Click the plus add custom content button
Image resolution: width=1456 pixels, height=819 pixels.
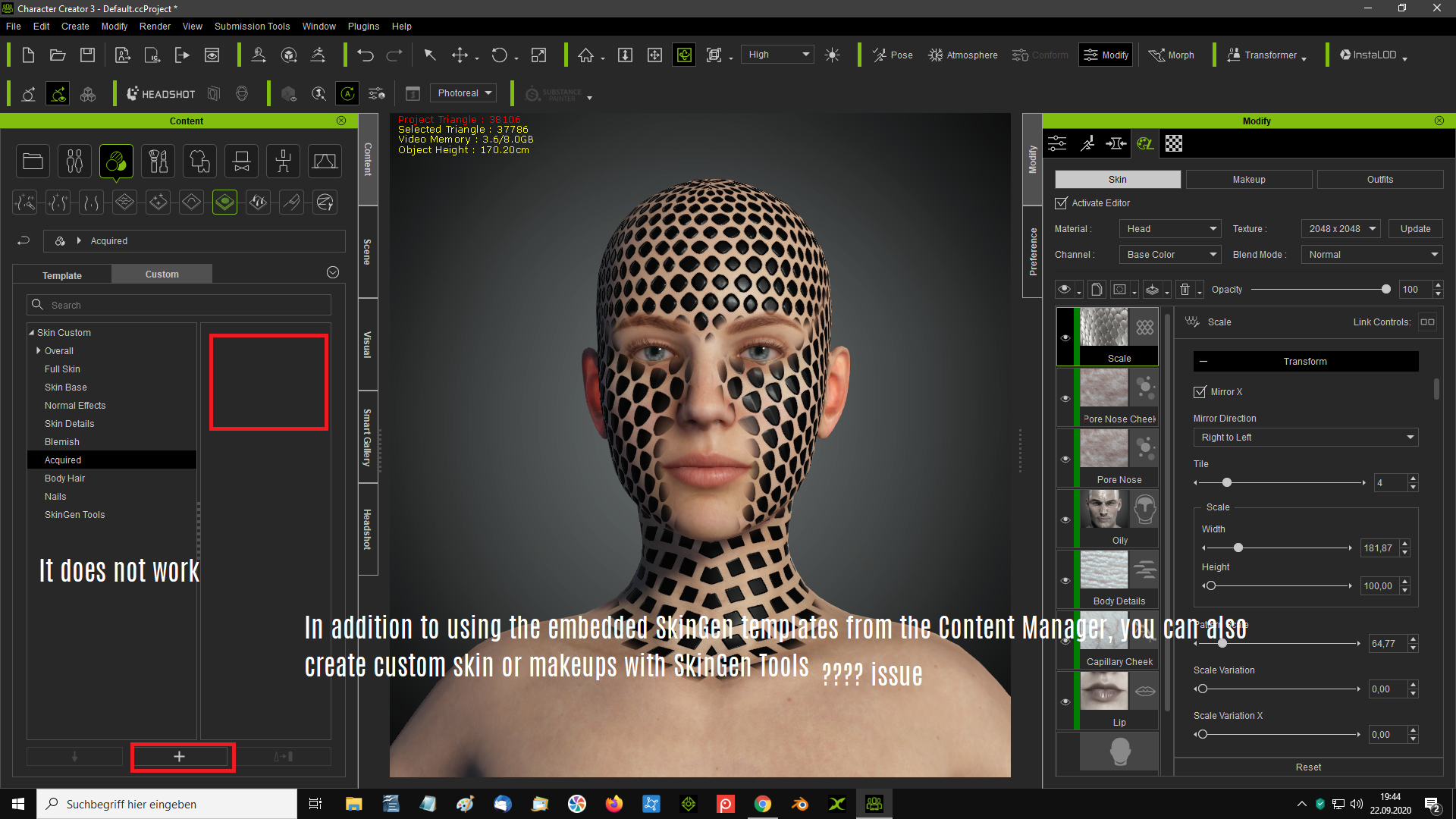(x=179, y=756)
